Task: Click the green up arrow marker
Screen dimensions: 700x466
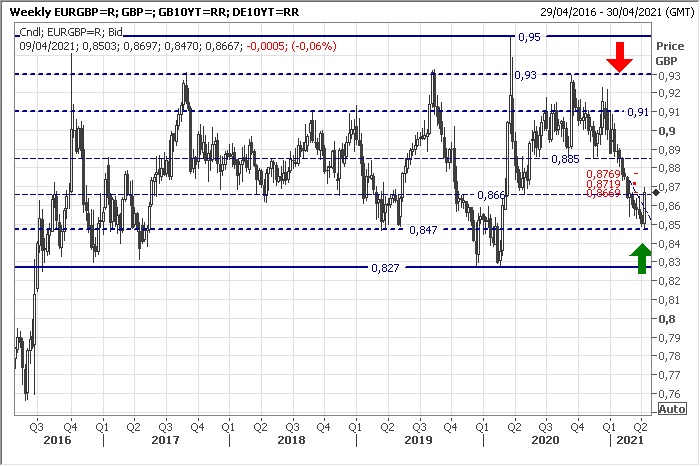Action: point(639,257)
